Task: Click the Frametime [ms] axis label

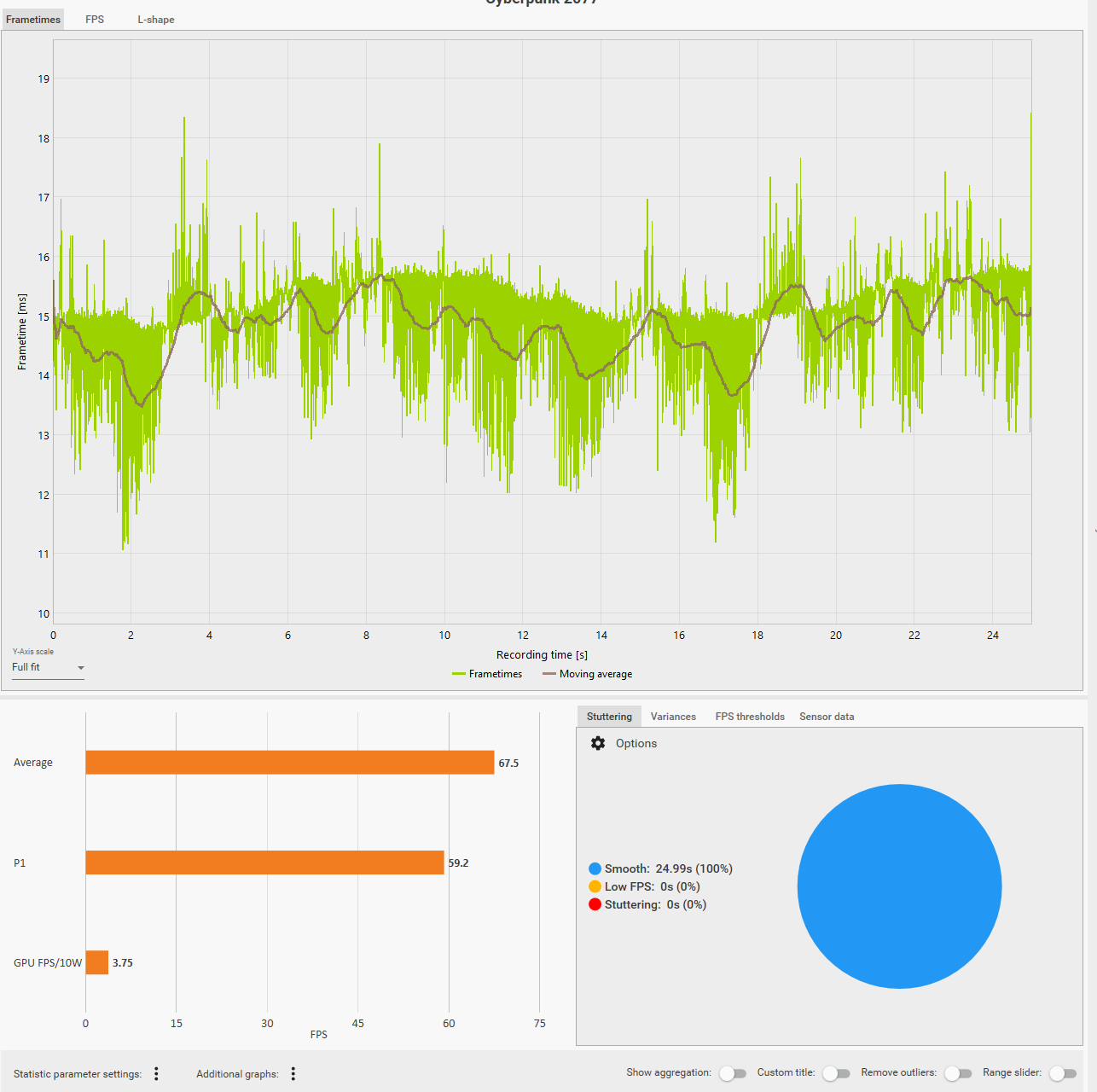Action: [22, 332]
